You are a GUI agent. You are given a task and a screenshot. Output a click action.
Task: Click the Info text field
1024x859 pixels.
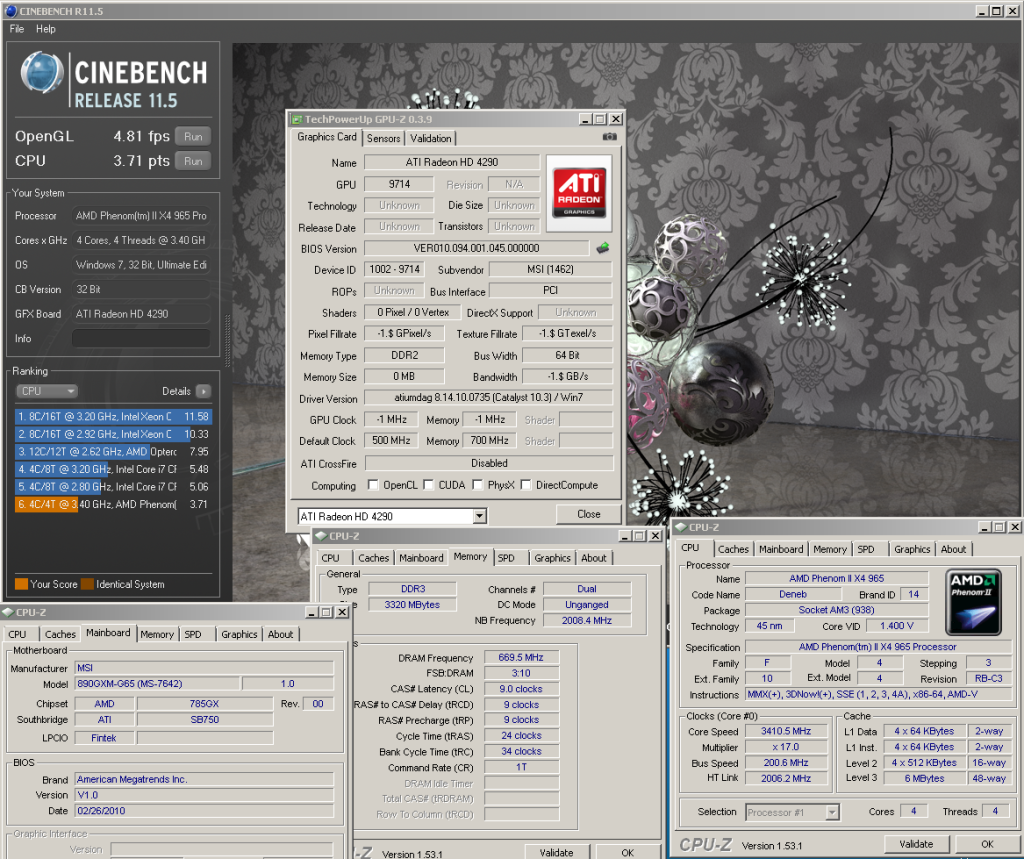140,339
